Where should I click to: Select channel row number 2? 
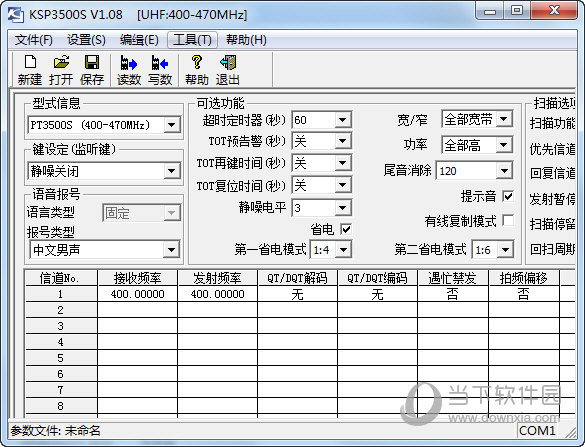tap(60, 310)
